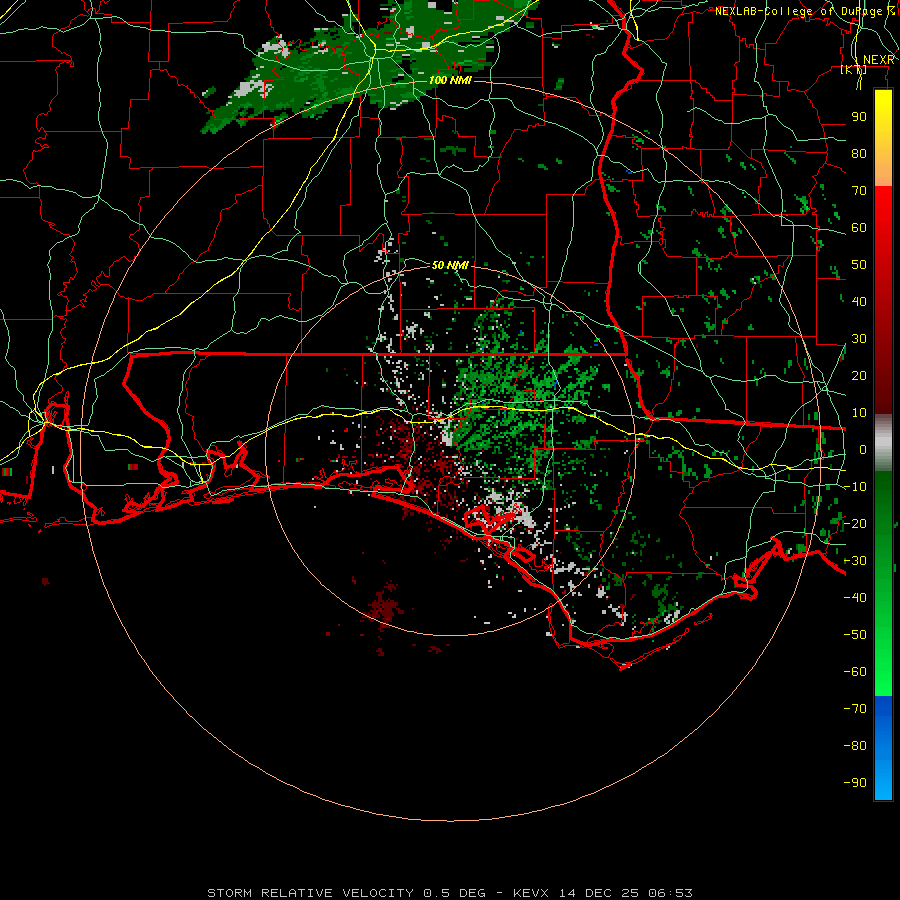Select the 50 value on velocity scale

click(859, 265)
